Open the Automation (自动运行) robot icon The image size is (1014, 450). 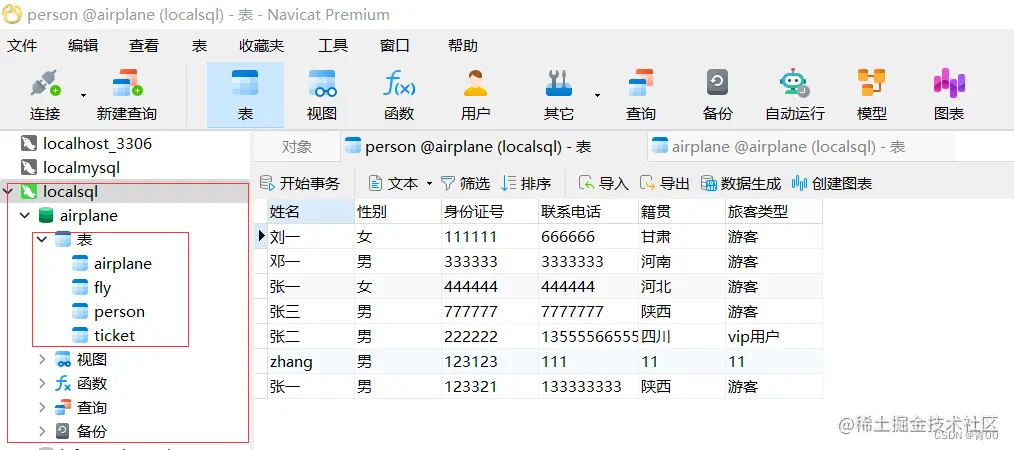point(794,83)
